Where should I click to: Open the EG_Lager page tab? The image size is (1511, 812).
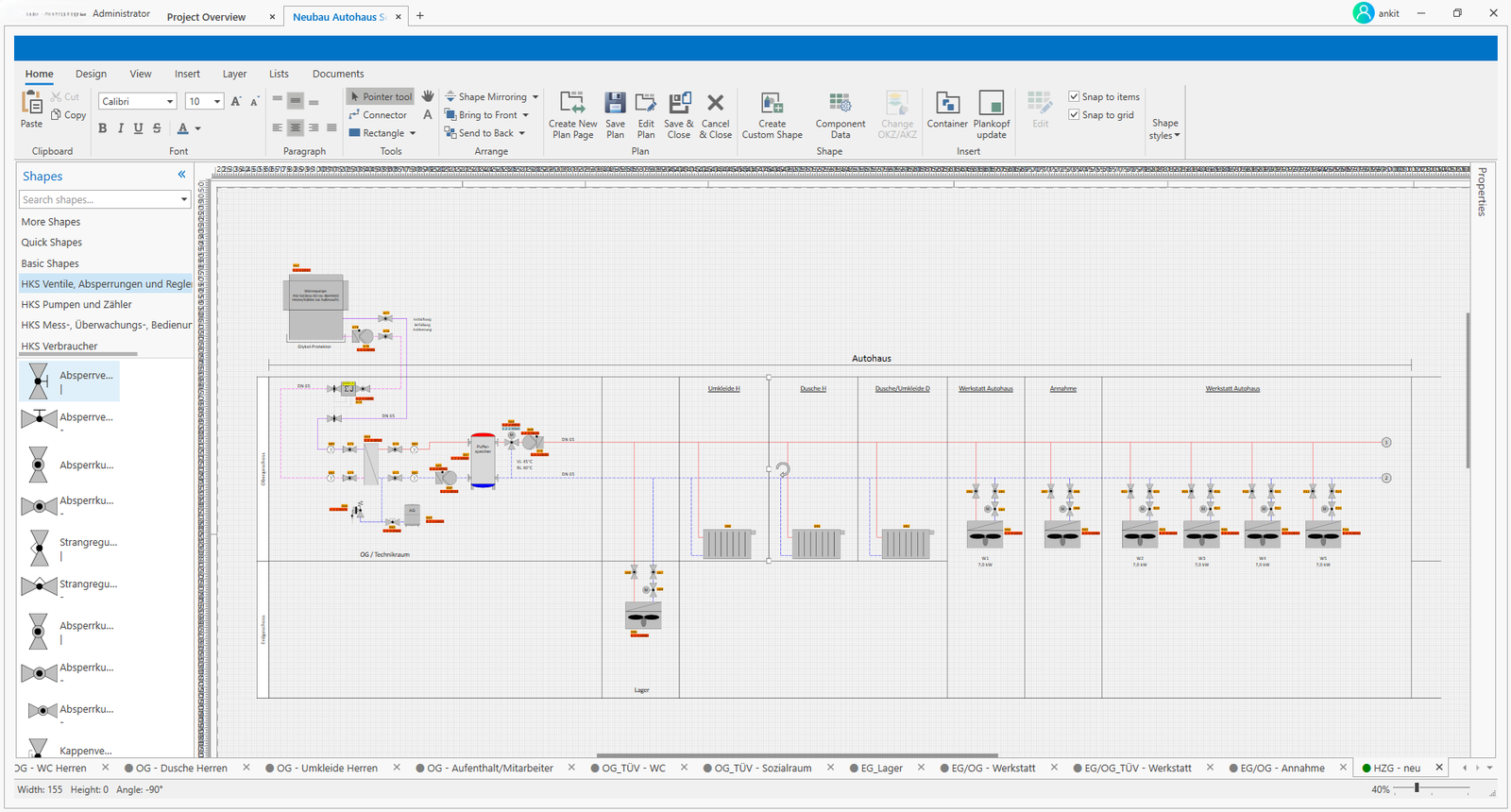click(x=881, y=769)
